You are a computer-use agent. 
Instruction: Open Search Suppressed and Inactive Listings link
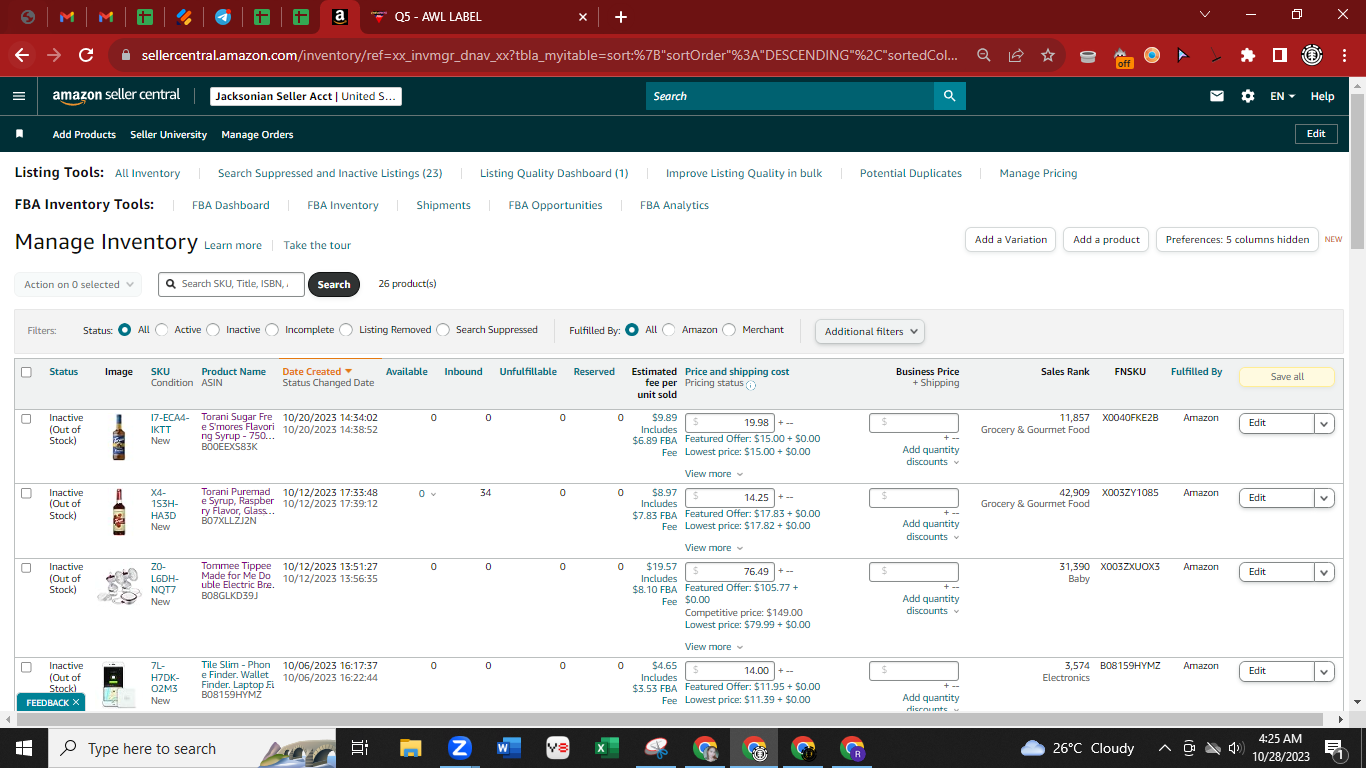pyautogui.click(x=330, y=173)
